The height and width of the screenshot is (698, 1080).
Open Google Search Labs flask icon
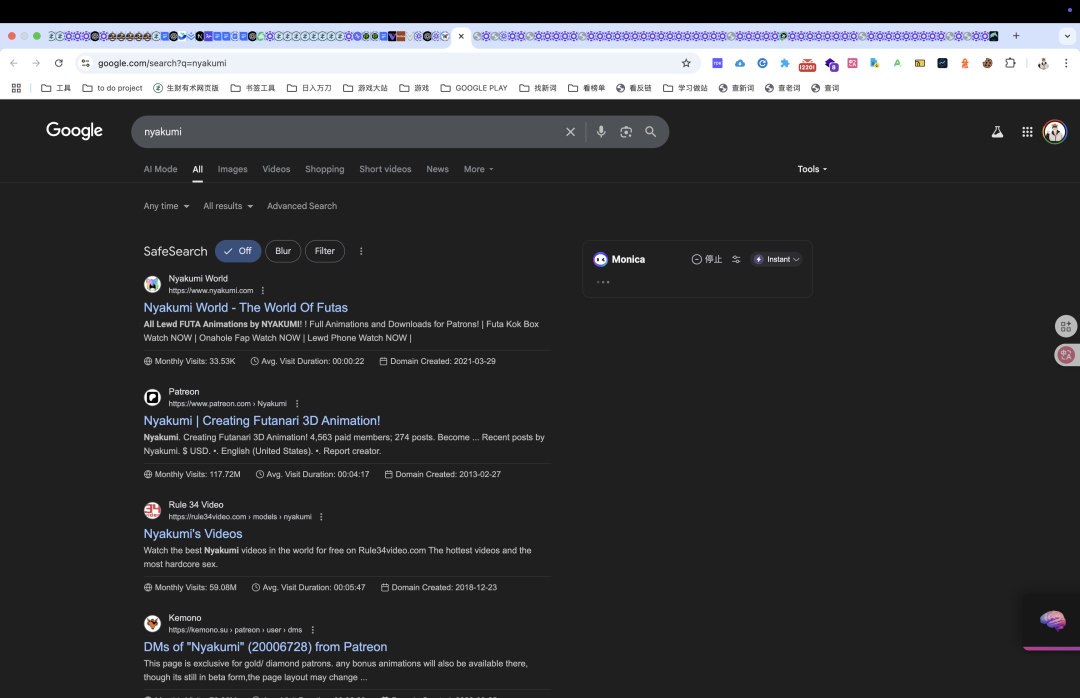tap(997, 132)
